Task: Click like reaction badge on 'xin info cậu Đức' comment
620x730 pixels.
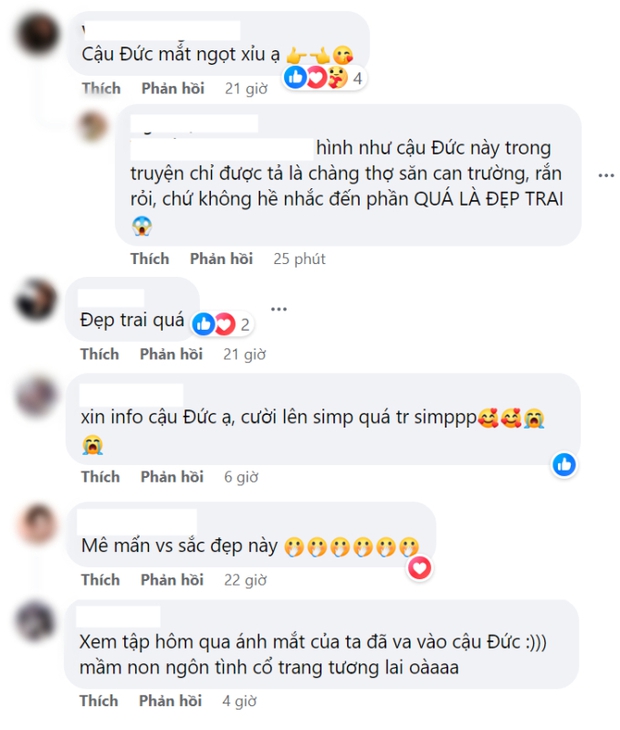Action: pos(564,464)
